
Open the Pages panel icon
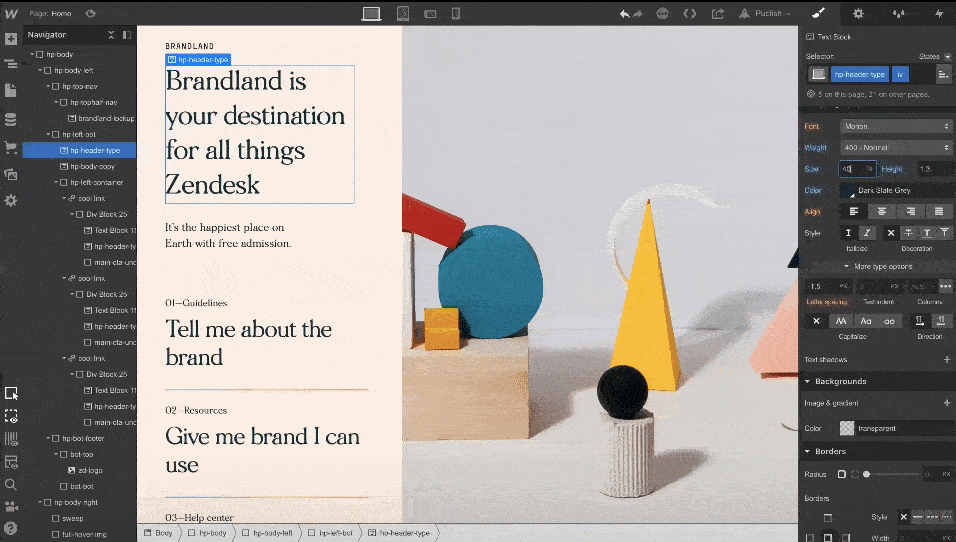point(11,90)
